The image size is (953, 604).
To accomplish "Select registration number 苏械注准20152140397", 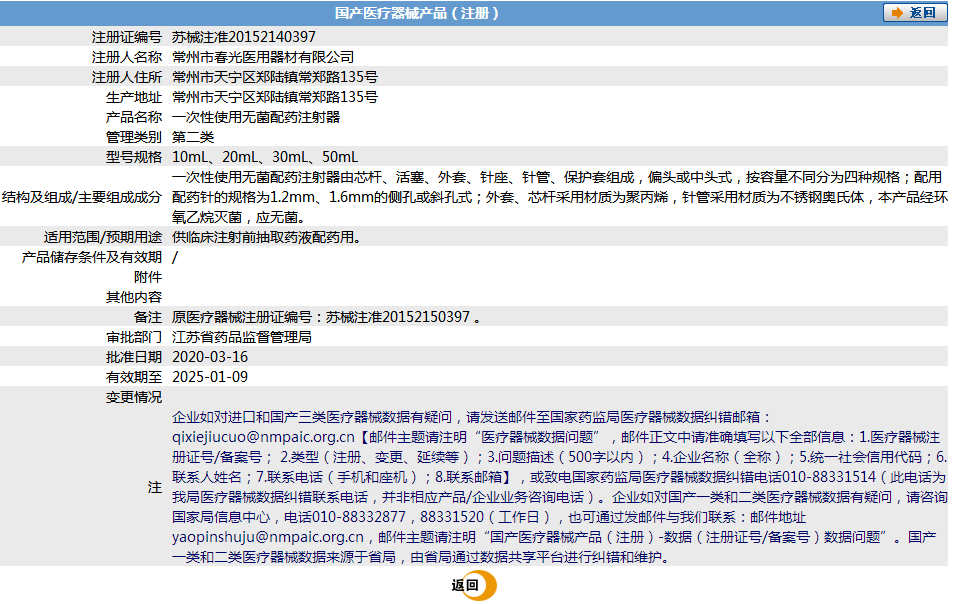I will [x=244, y=37].
